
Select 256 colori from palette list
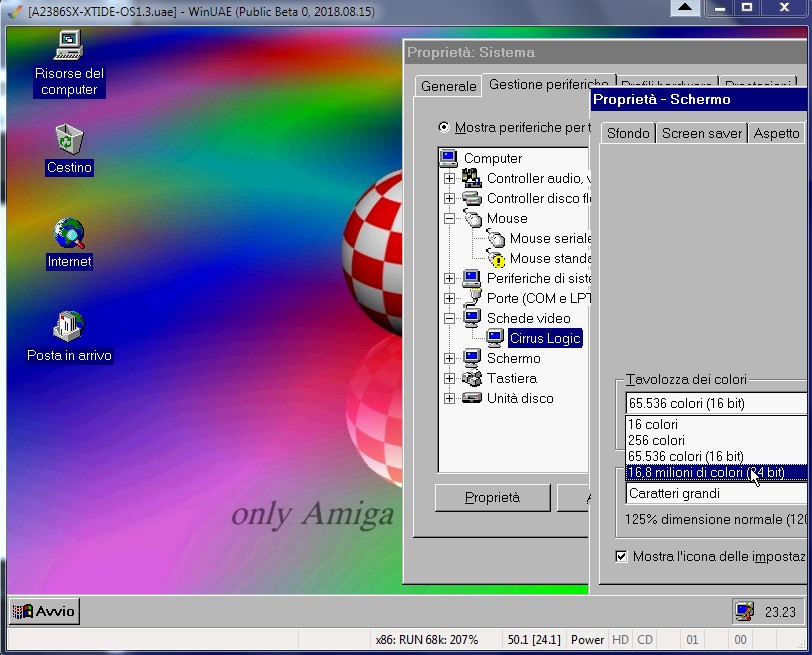pos(657,440)
